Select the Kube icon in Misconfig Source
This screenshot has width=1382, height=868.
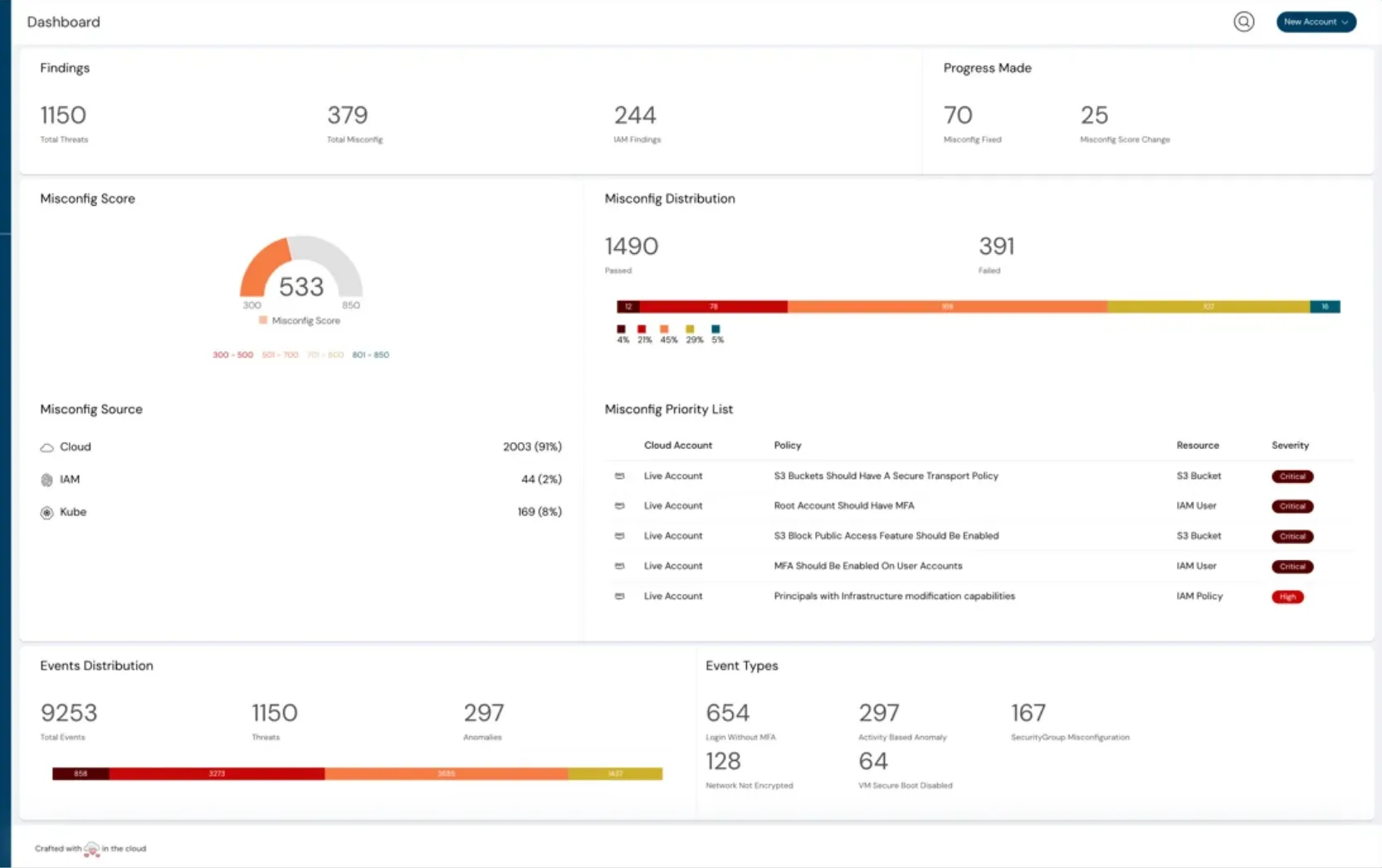coord(46,513)
